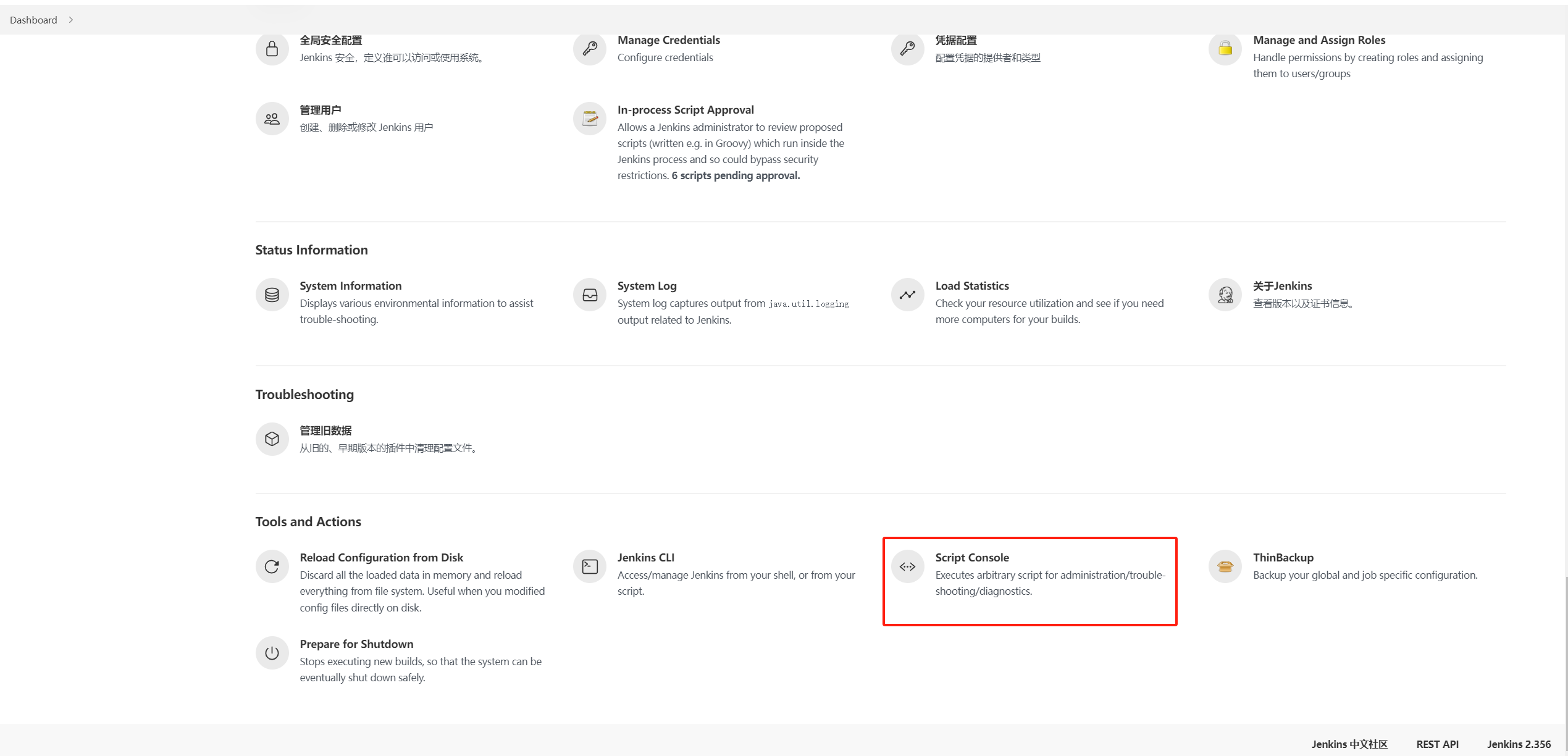Click the key icon beside 凭据配置
1568x756 pixels.
907,49
